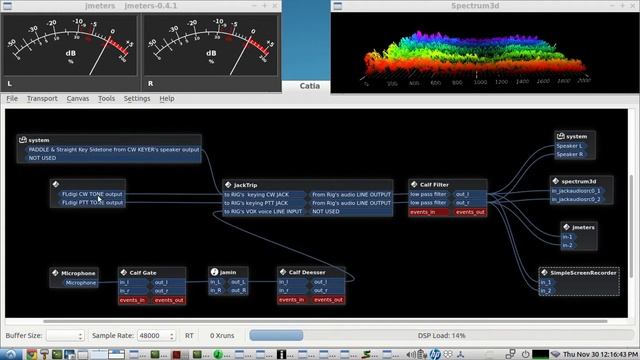
Task: Select JackTrip to RIG's VOX voice LINE INPUT port
Action: coord(264,211)
